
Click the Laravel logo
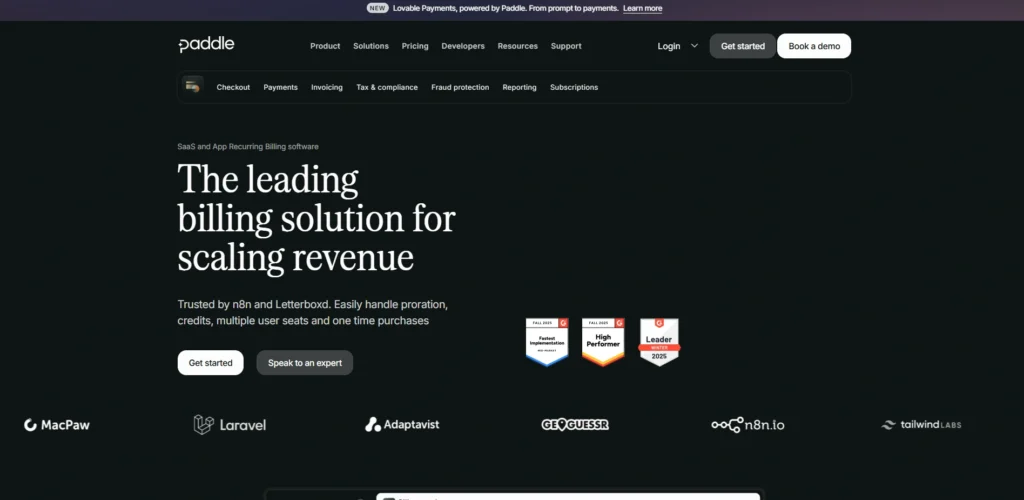(230, 425)
